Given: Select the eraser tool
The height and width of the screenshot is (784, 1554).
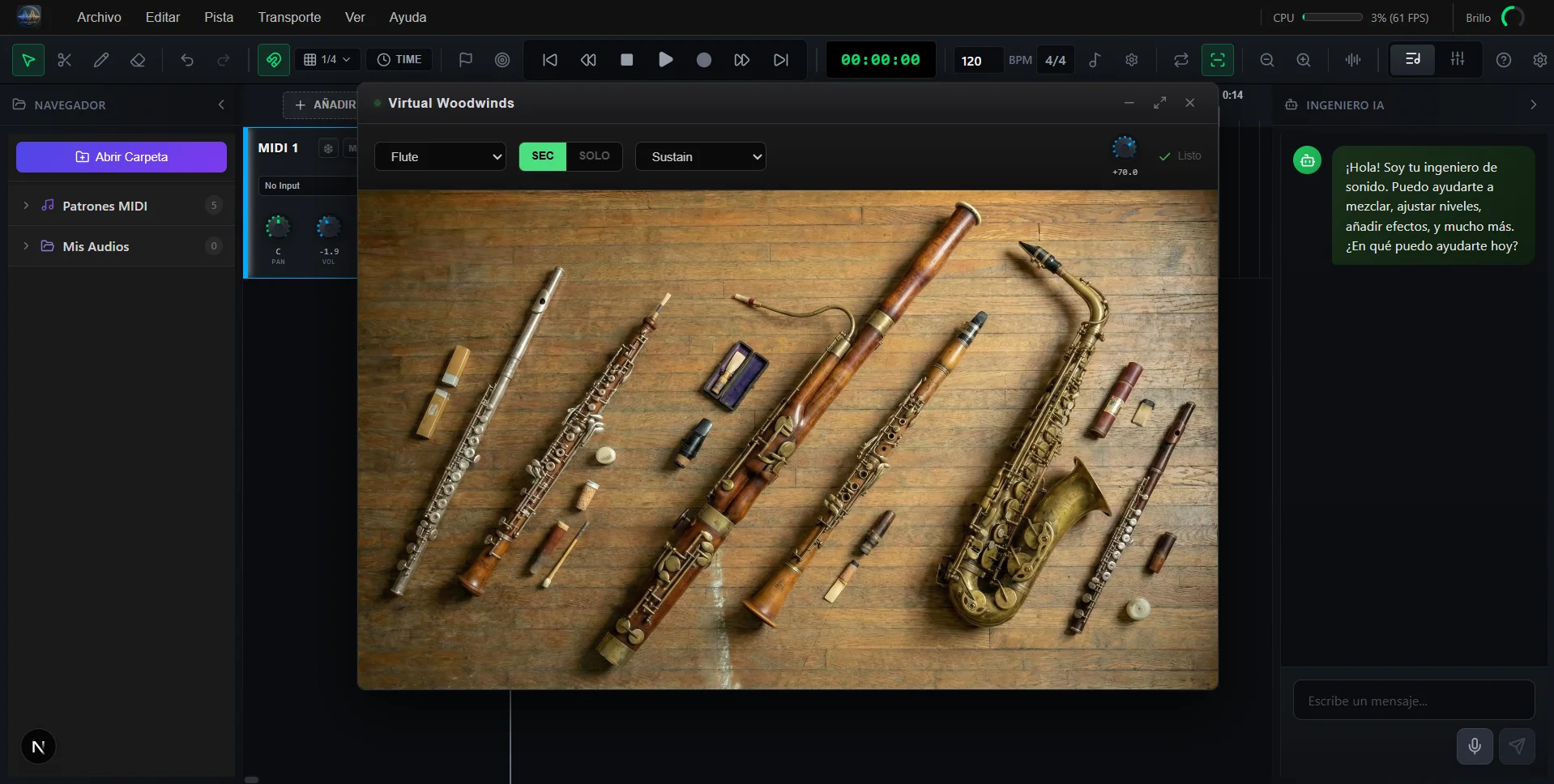Looking at the screenshot, I should pyautogui.click(x=138, y=60).
